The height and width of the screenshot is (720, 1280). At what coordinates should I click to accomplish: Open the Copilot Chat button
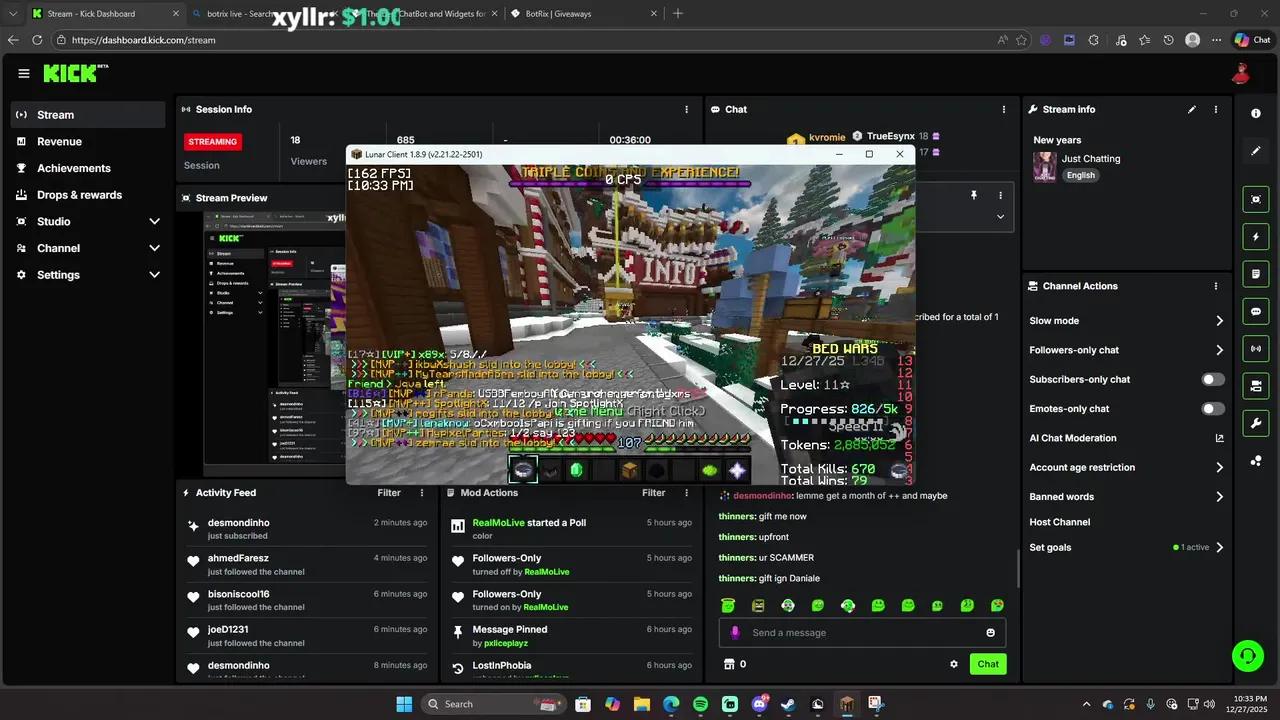pyautogui.click(x=1252, y=40)
